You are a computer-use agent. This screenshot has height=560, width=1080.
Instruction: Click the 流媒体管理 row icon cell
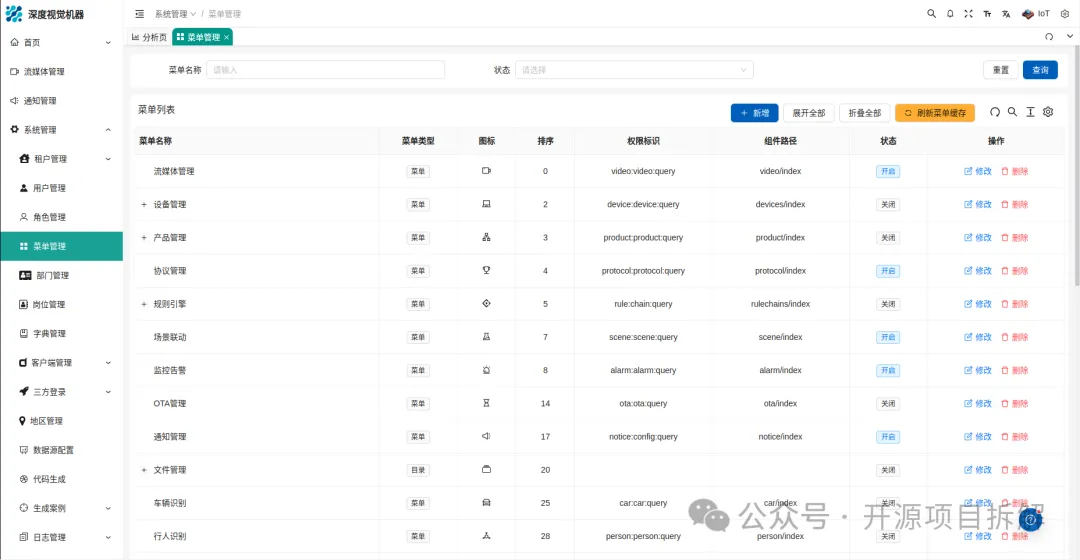point(486,171)
